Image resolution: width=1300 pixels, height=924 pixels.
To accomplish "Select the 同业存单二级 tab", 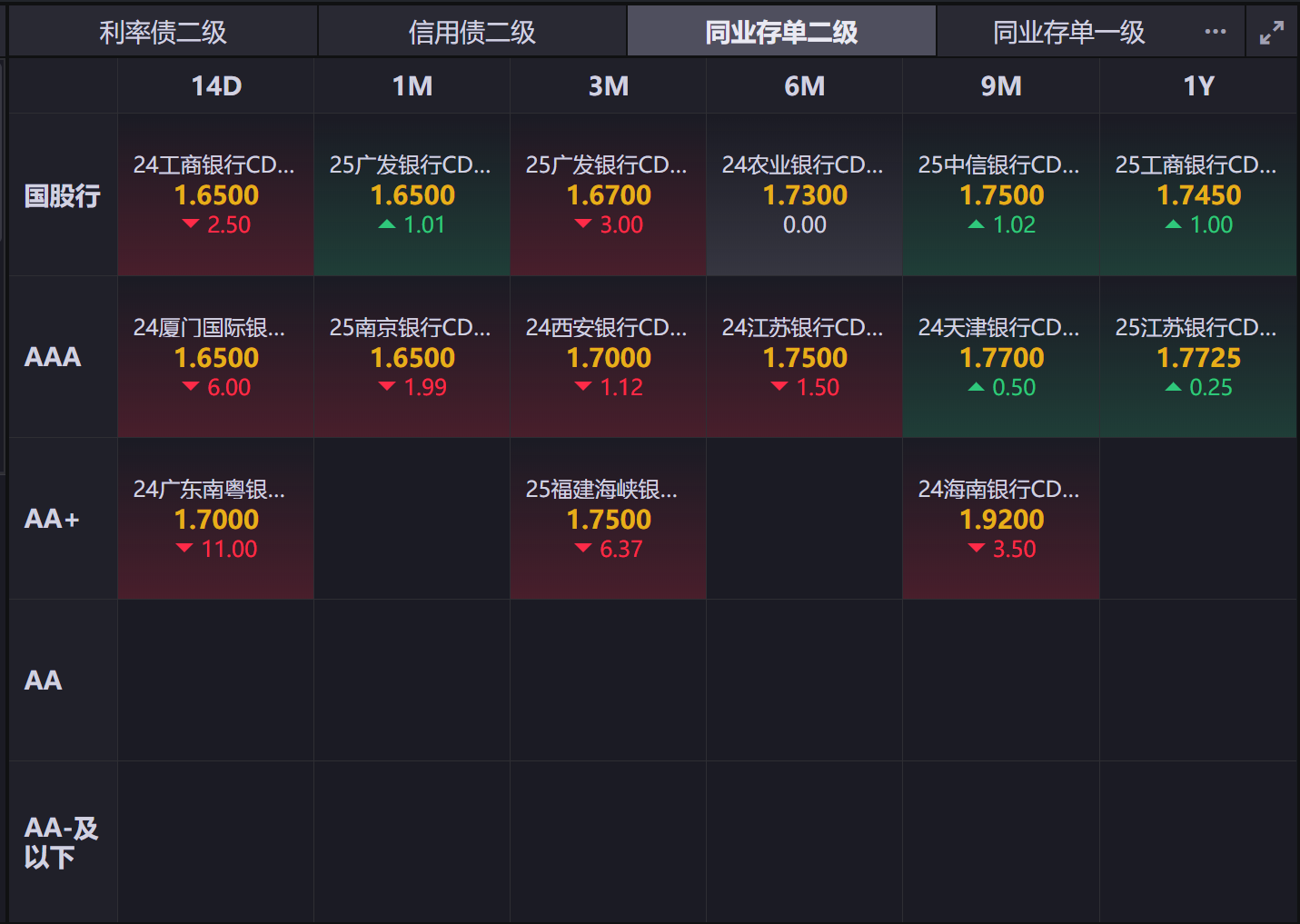I will click(x=781, y=32).
